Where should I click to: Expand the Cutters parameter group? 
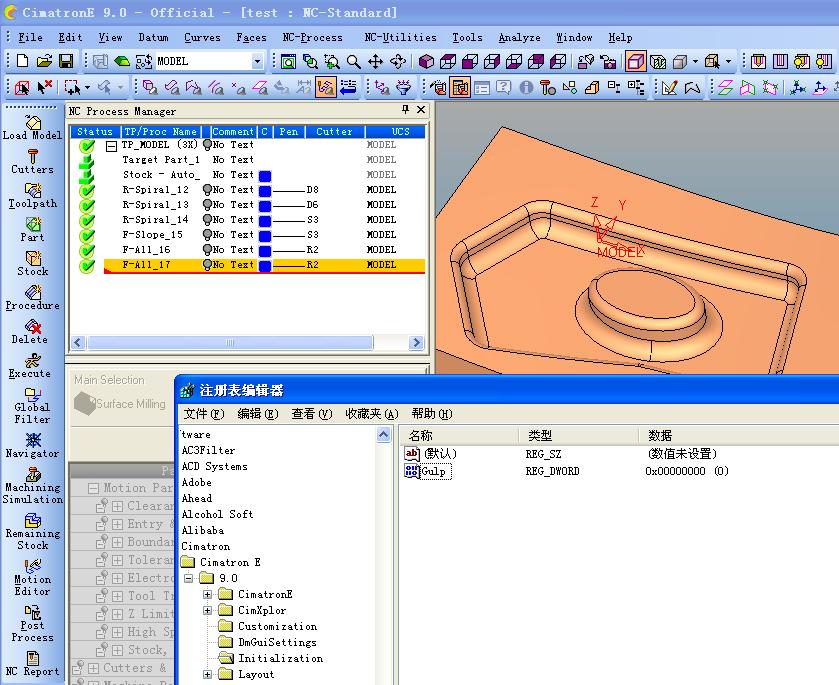pyautogui.click(x=94, y=668)
